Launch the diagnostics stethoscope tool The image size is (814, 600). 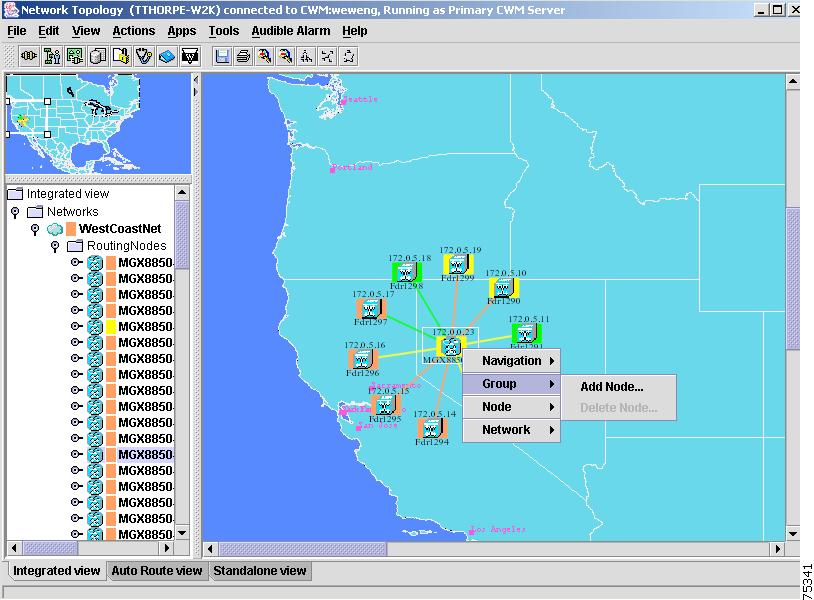click(x=144, y=56)
